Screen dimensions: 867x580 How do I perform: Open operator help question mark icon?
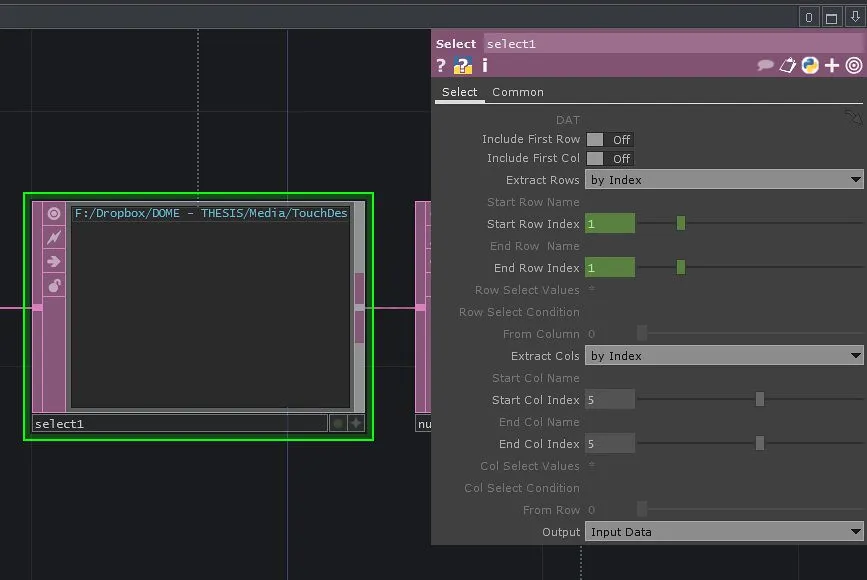441,66
